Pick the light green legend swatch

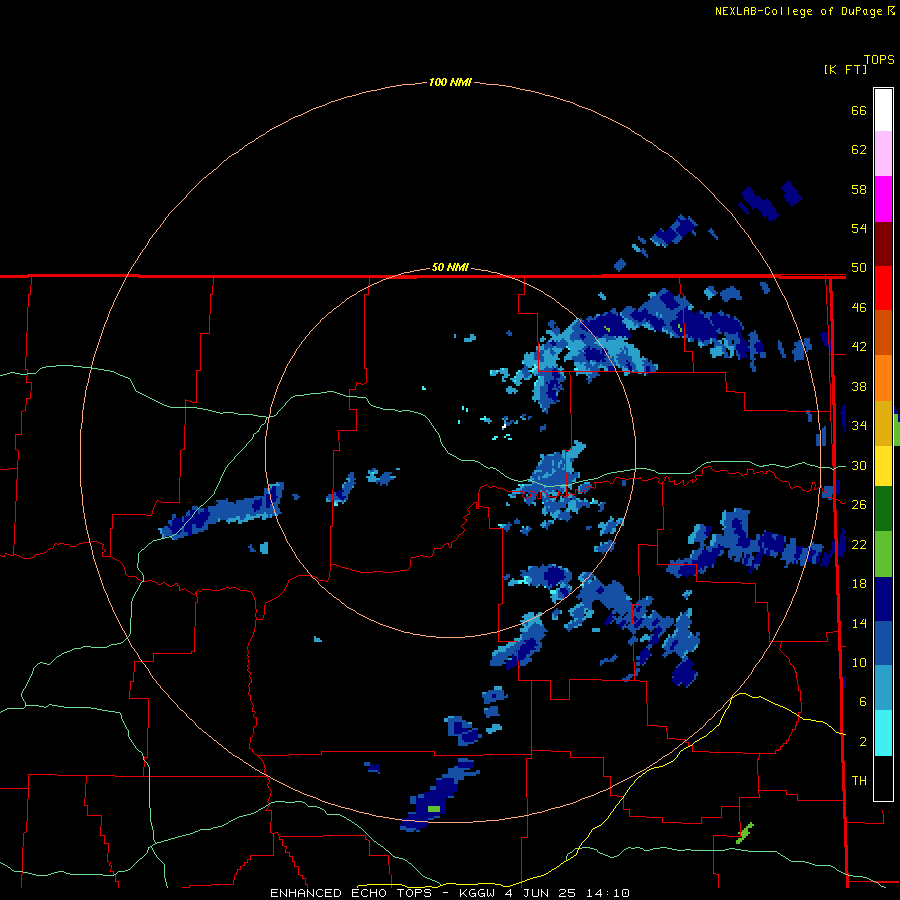pyautogui.click(x=883, y=554)
